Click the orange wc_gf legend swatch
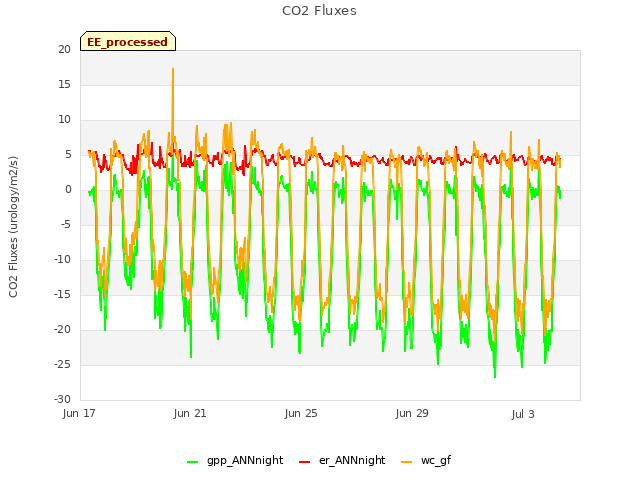This screenshot has height=480, width=640. point(407,462)
